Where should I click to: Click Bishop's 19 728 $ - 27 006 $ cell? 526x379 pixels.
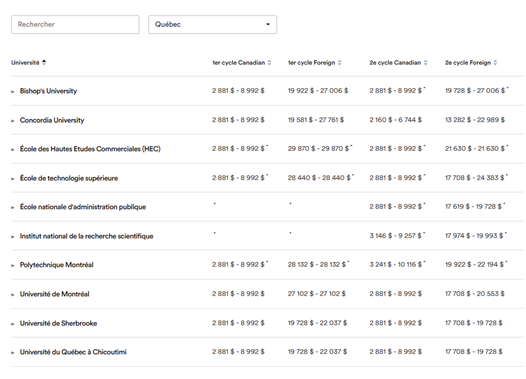477,91
